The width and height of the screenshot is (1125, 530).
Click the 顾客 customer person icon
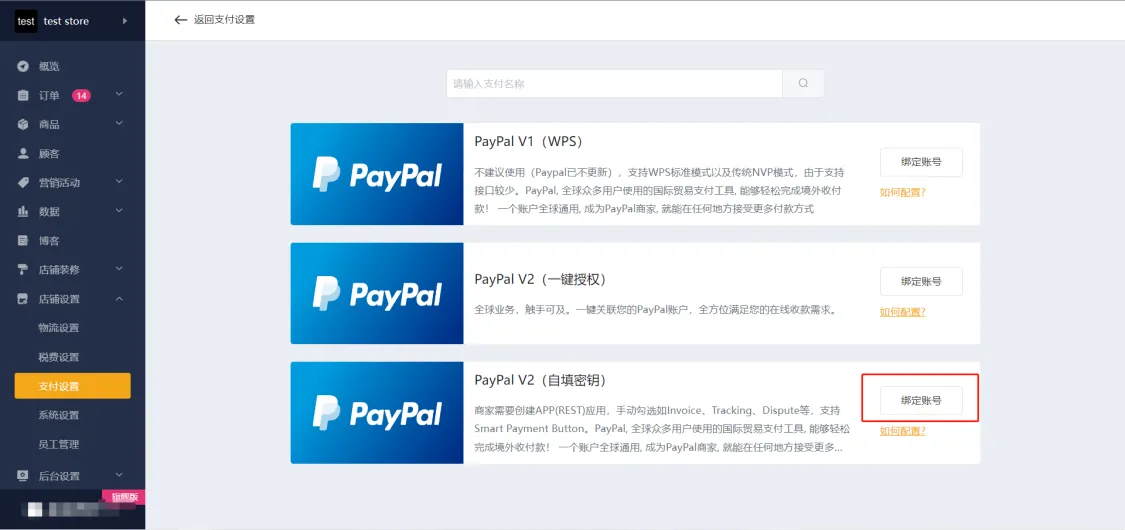point(23,153)
